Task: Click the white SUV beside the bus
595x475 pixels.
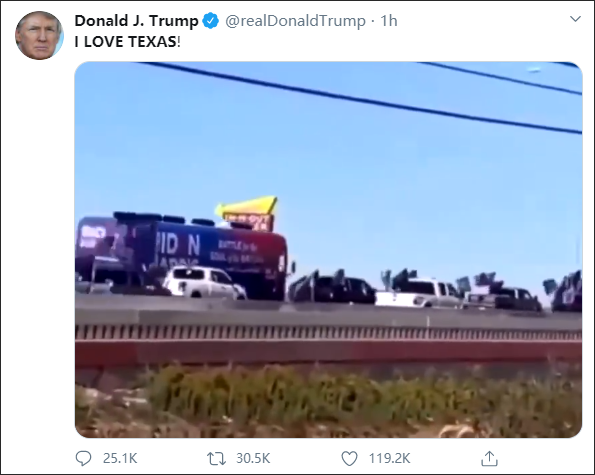Action: click(x=204, y=282)
